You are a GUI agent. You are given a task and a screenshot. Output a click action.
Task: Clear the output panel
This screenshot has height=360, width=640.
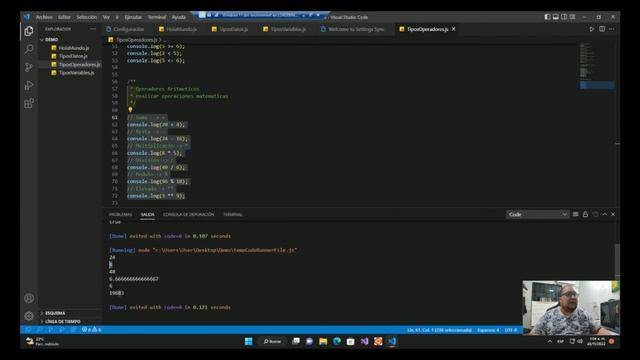point(576,214)
